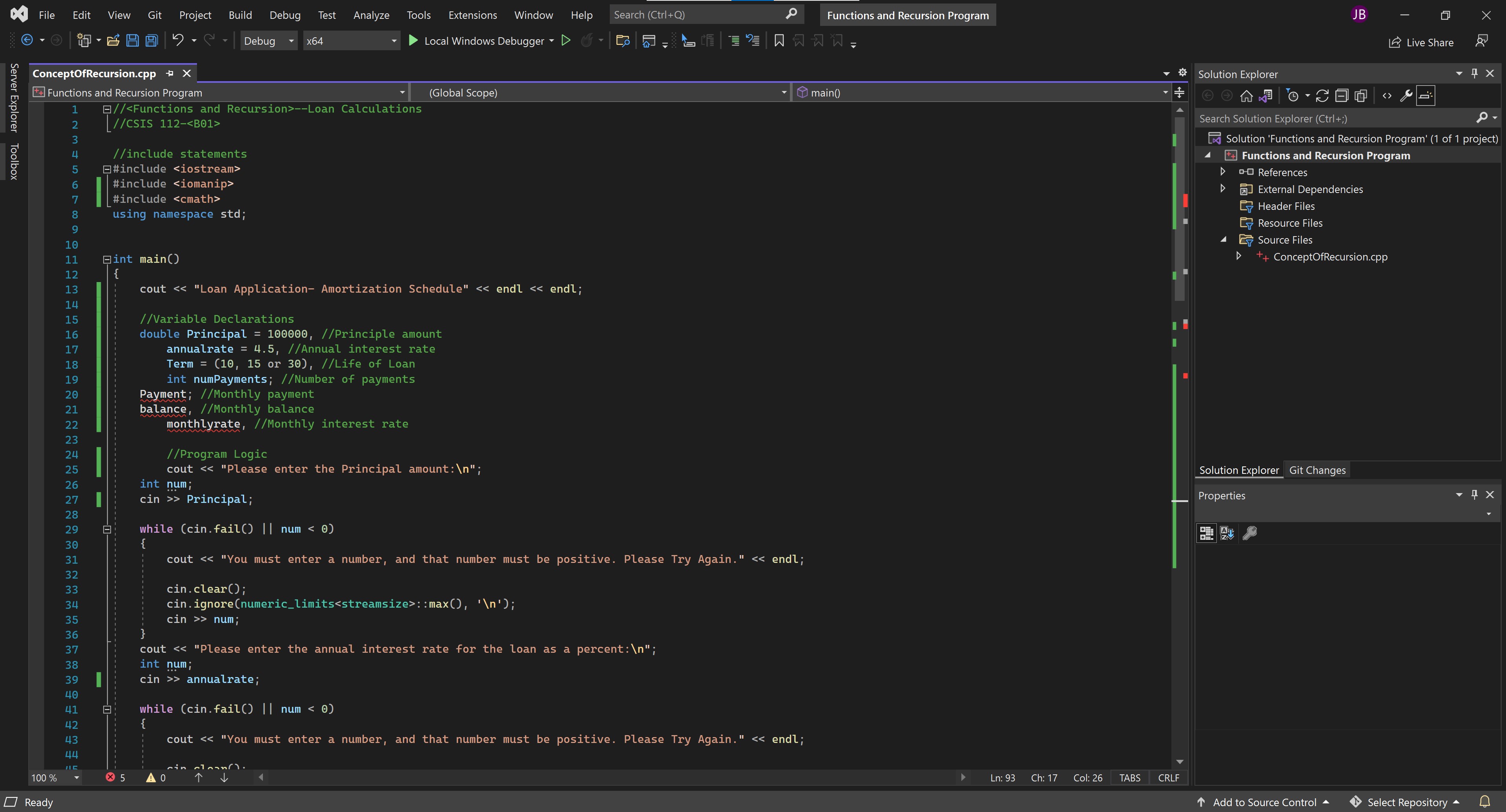Expand the References node in Solution Explorer
This screenshot has width=1506, height=812.
1222,172
